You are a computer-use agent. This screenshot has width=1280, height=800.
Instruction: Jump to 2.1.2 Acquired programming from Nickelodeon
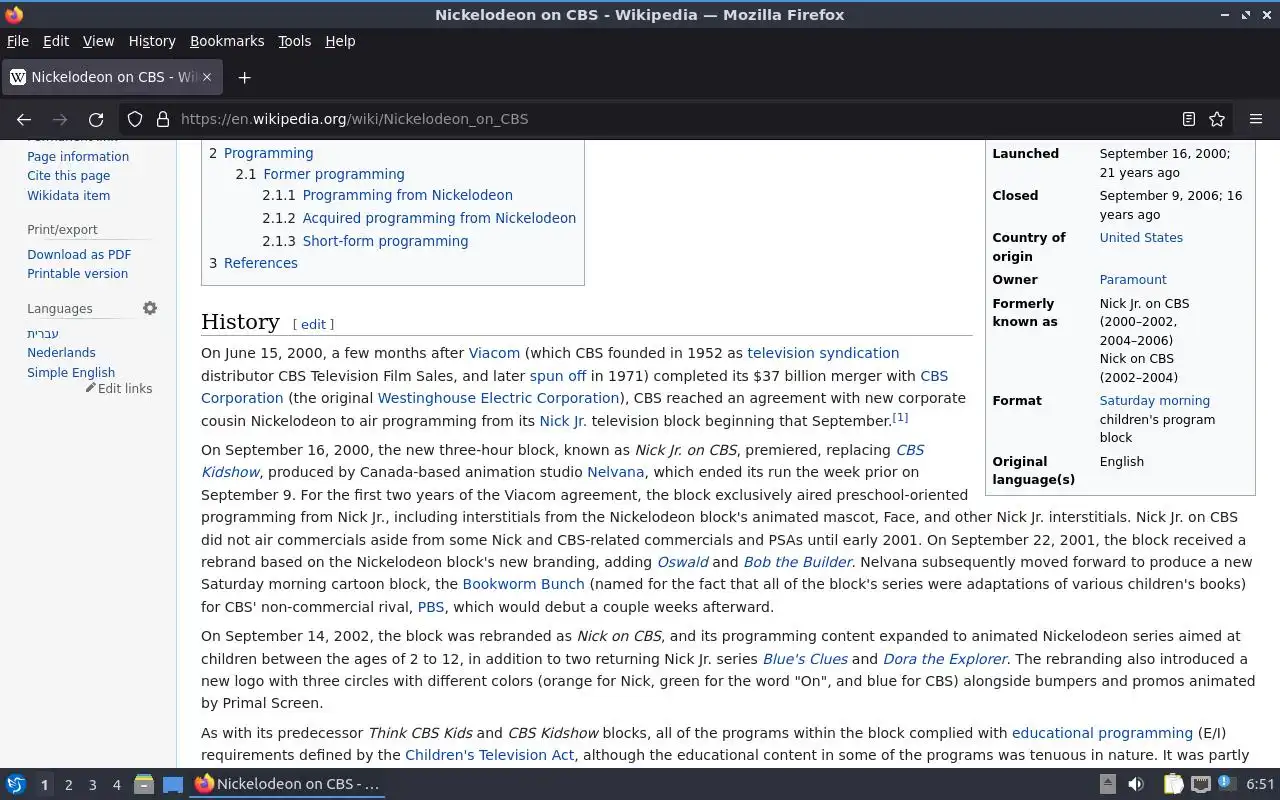419,218
